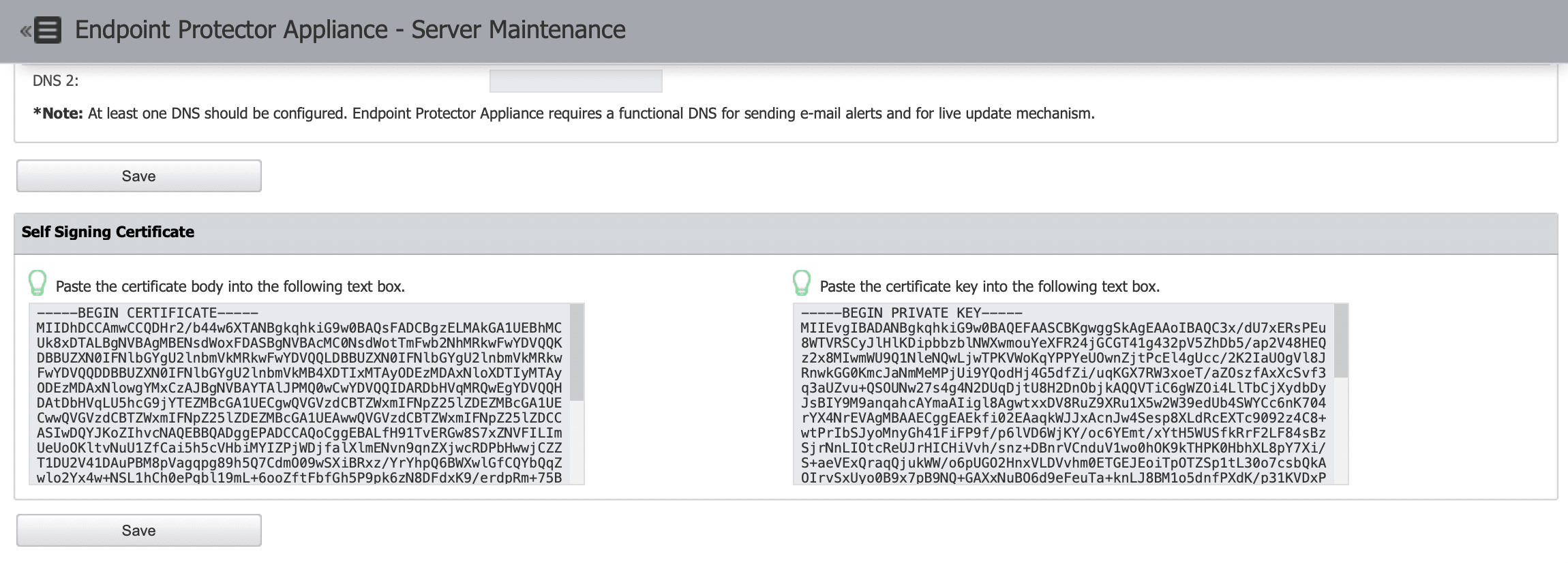The height and width of the screenshot is (563, 1568).
Task: Toggle the sidebar menu hamburger icon
Action: (x=47, y=30)
